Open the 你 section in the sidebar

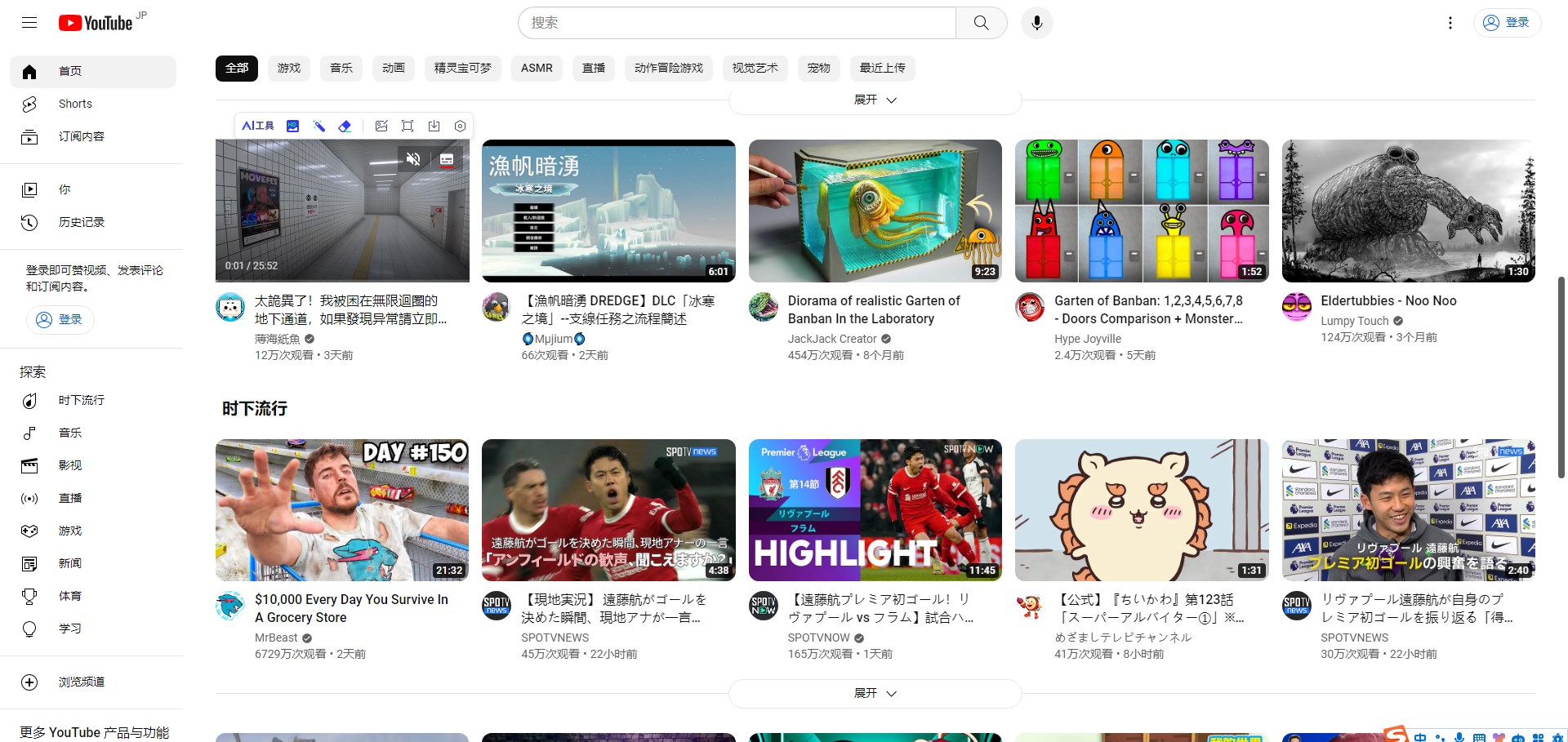click(x=93, y=189)
